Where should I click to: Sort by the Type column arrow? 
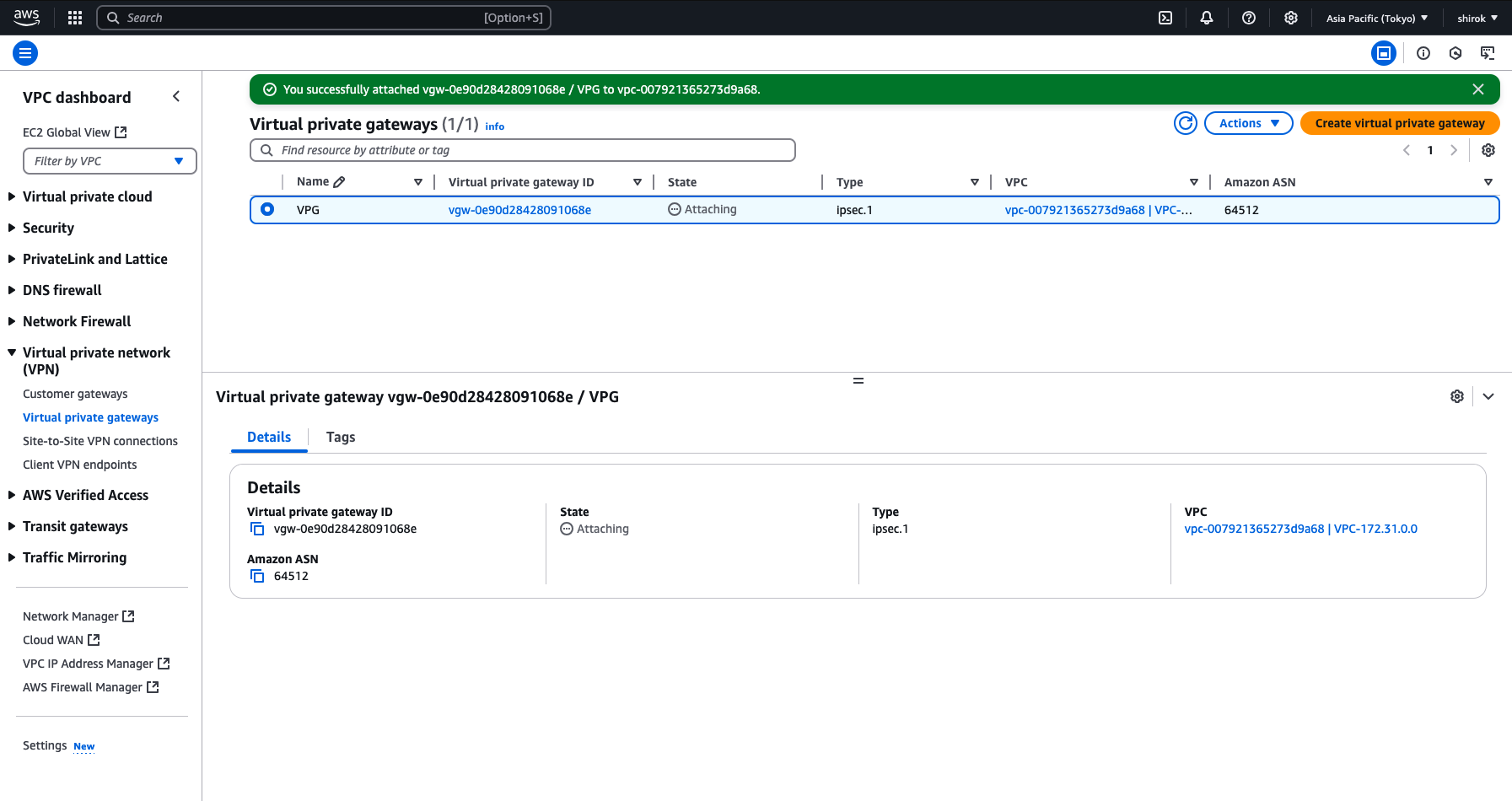pos(975,182)
